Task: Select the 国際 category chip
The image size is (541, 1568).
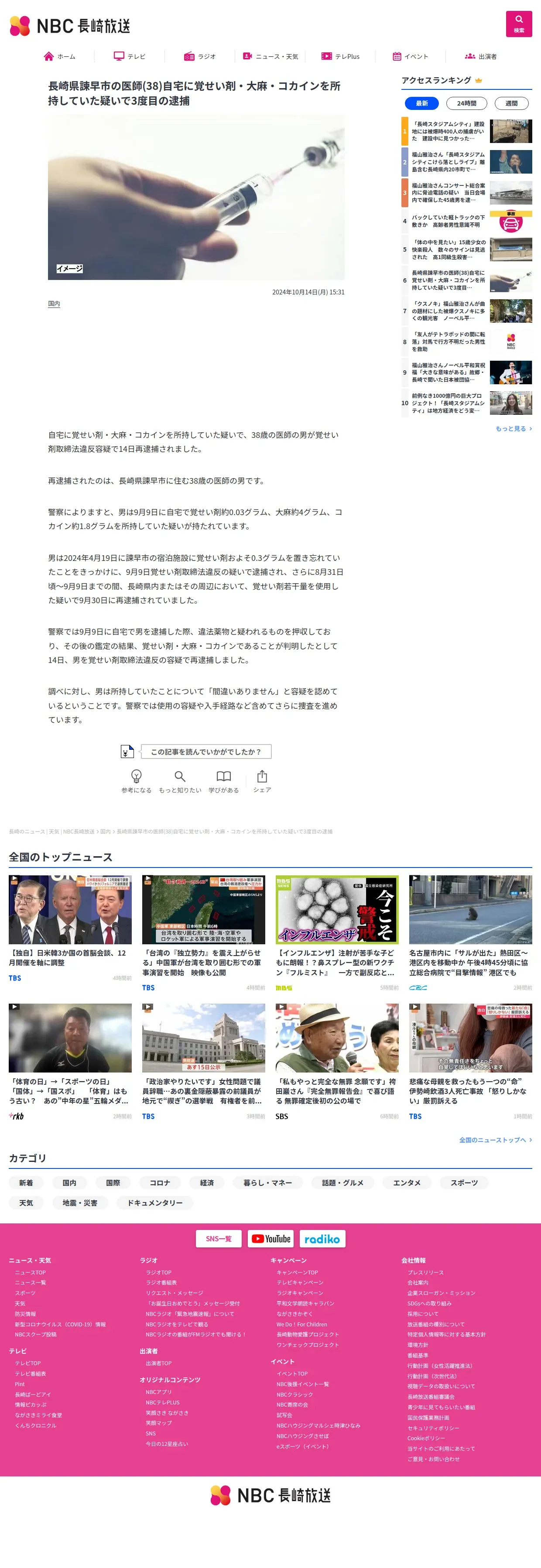Action: [113, 1183]
